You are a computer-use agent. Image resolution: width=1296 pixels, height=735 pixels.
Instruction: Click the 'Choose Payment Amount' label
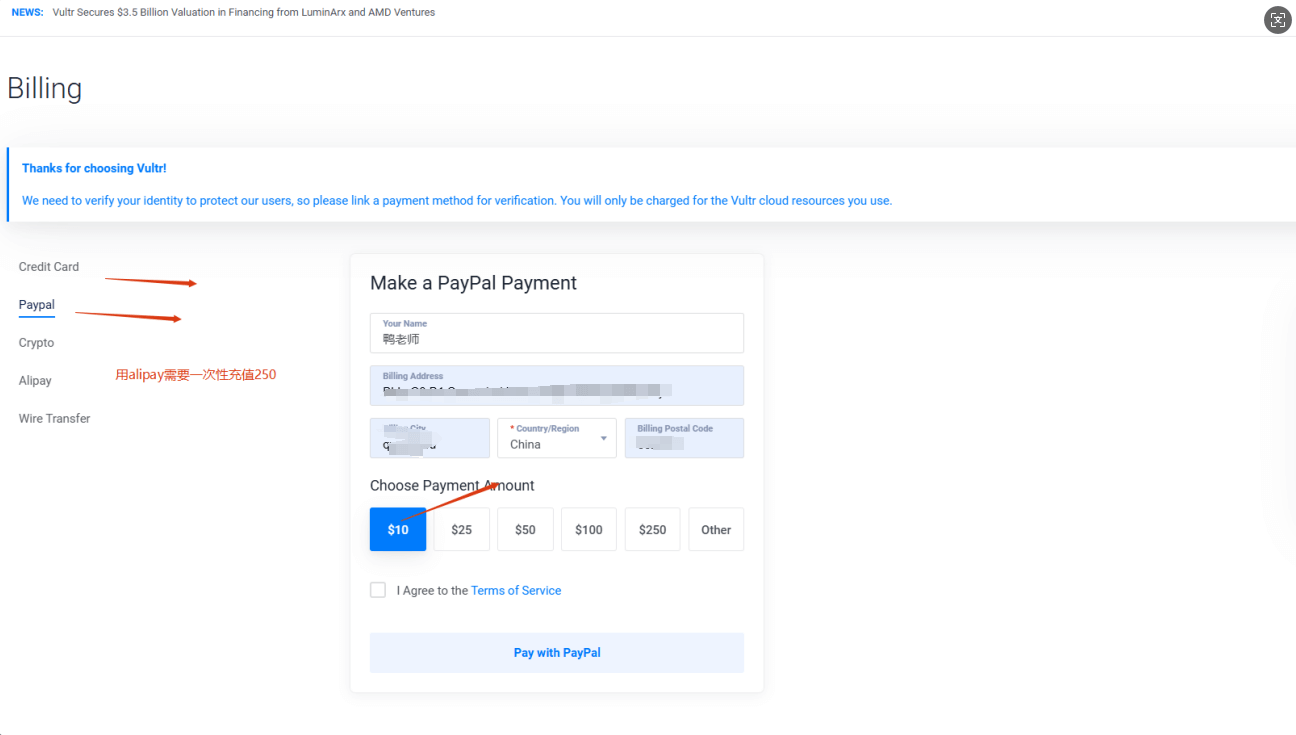click(x=452, y=486)
